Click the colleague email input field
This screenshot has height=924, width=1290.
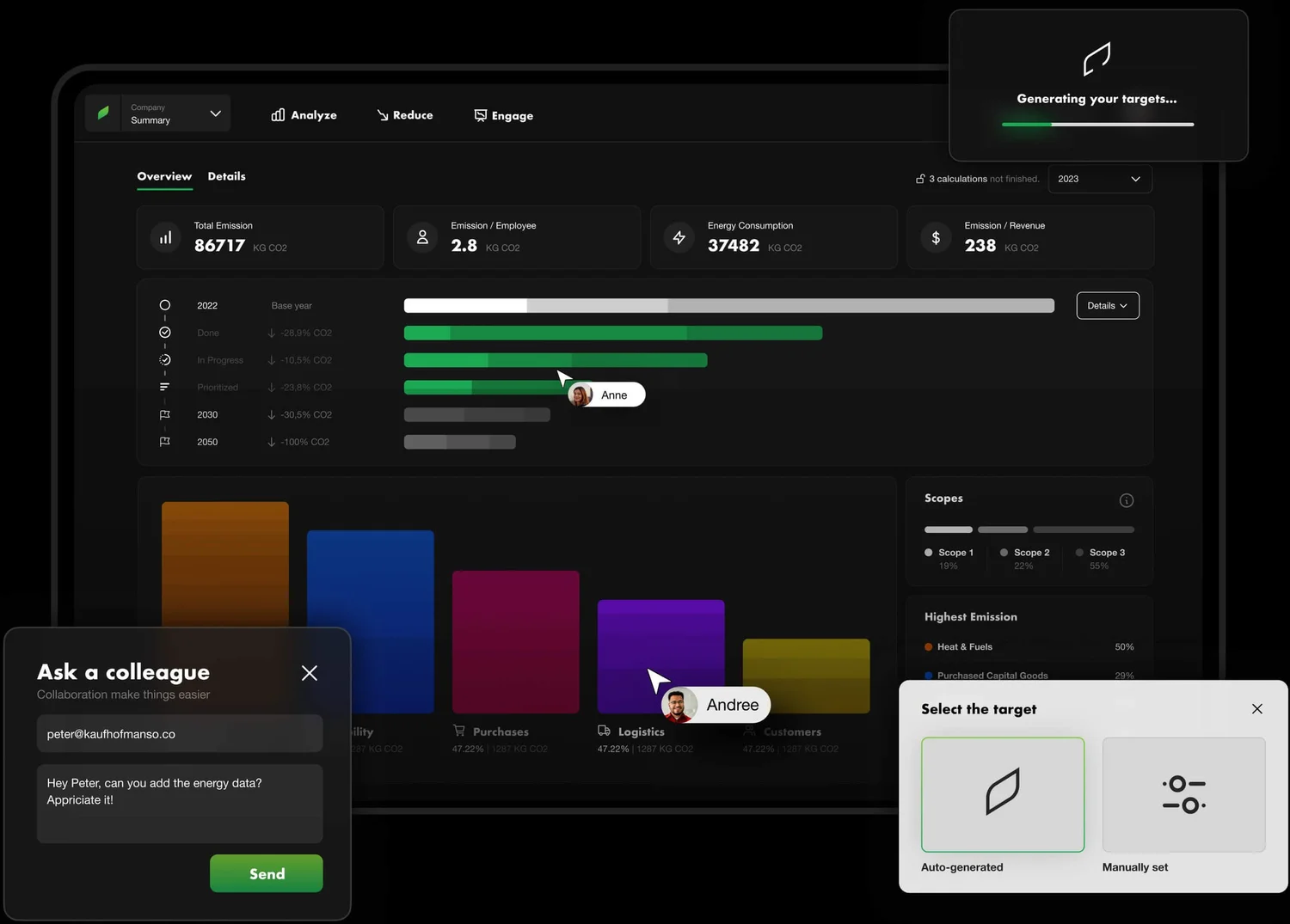180,733
